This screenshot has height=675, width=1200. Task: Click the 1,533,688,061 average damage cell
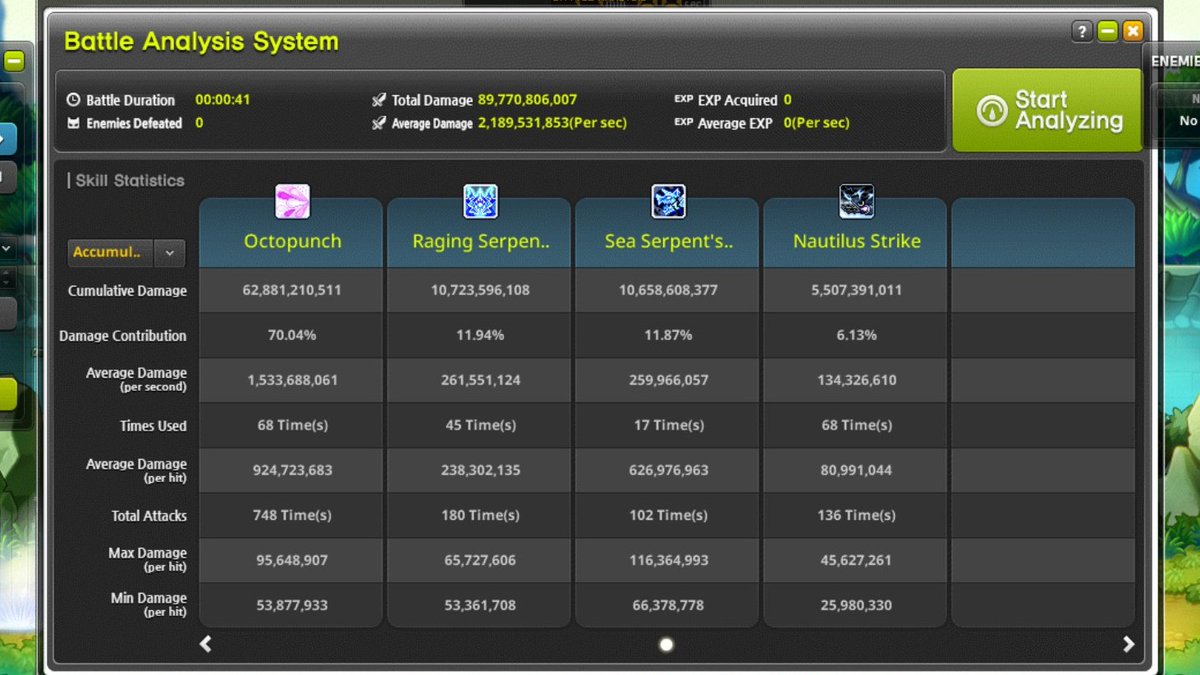[291, 380]
